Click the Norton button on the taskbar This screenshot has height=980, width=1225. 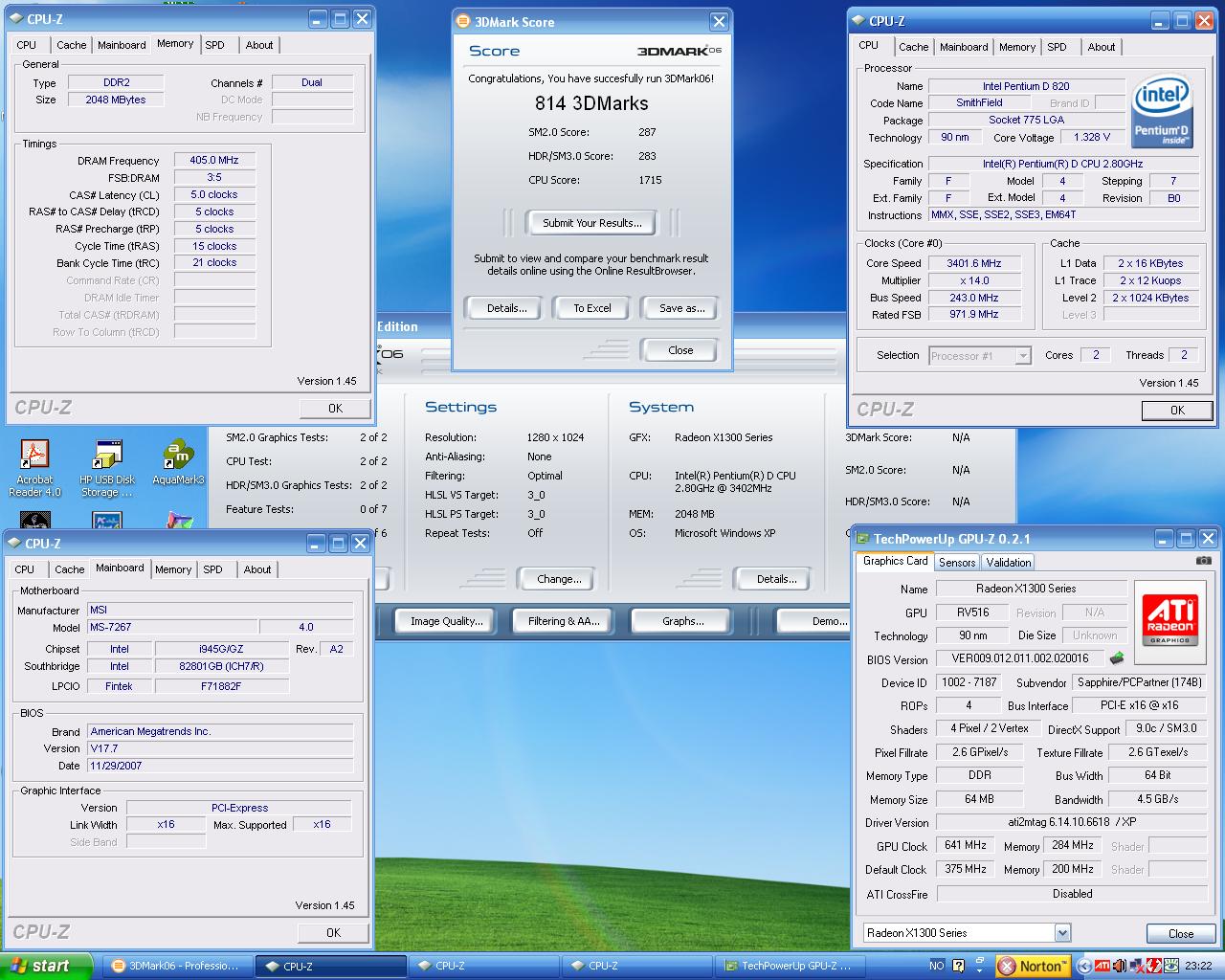coord(1033,966)
